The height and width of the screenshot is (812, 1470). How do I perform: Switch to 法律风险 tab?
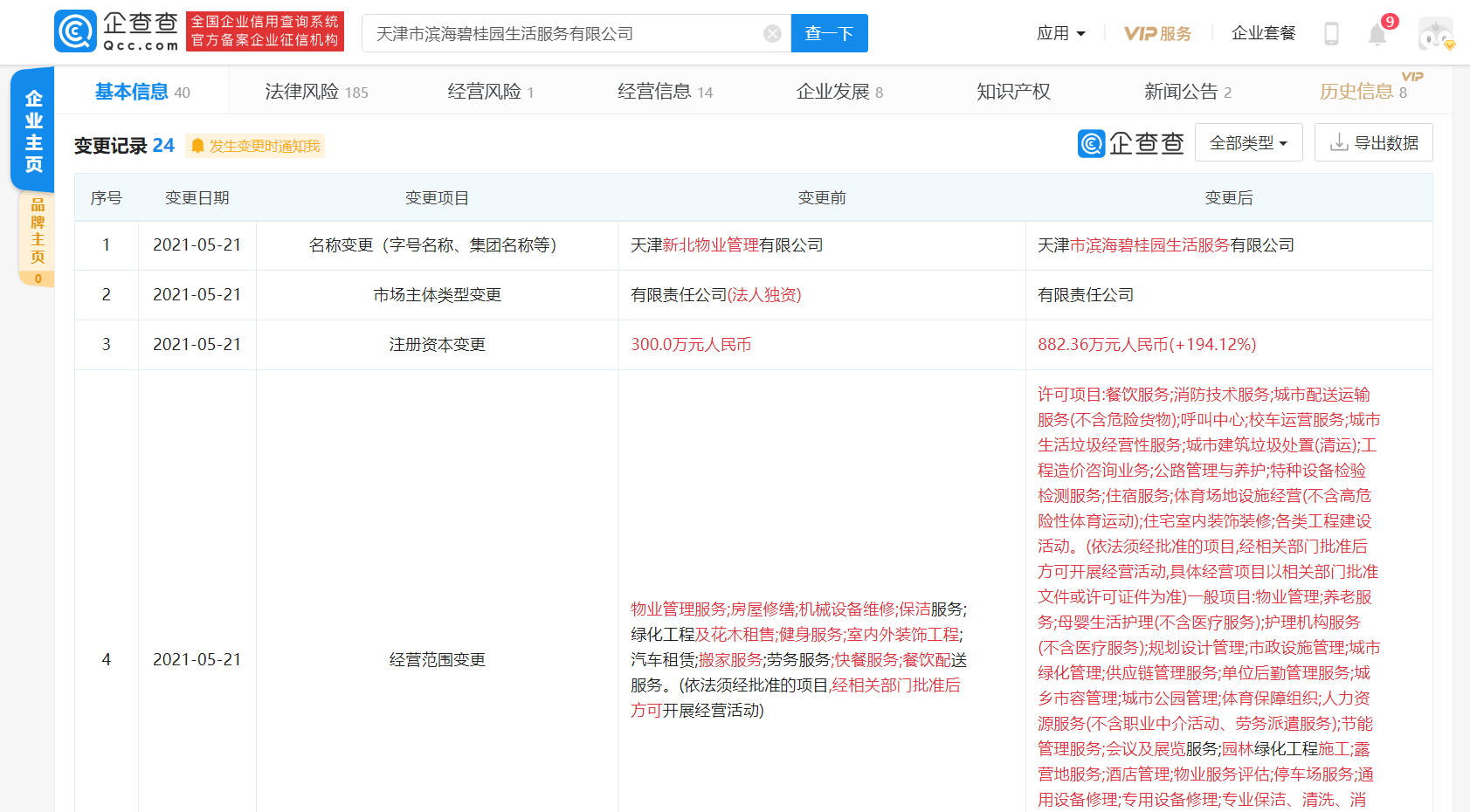(316, 92)
